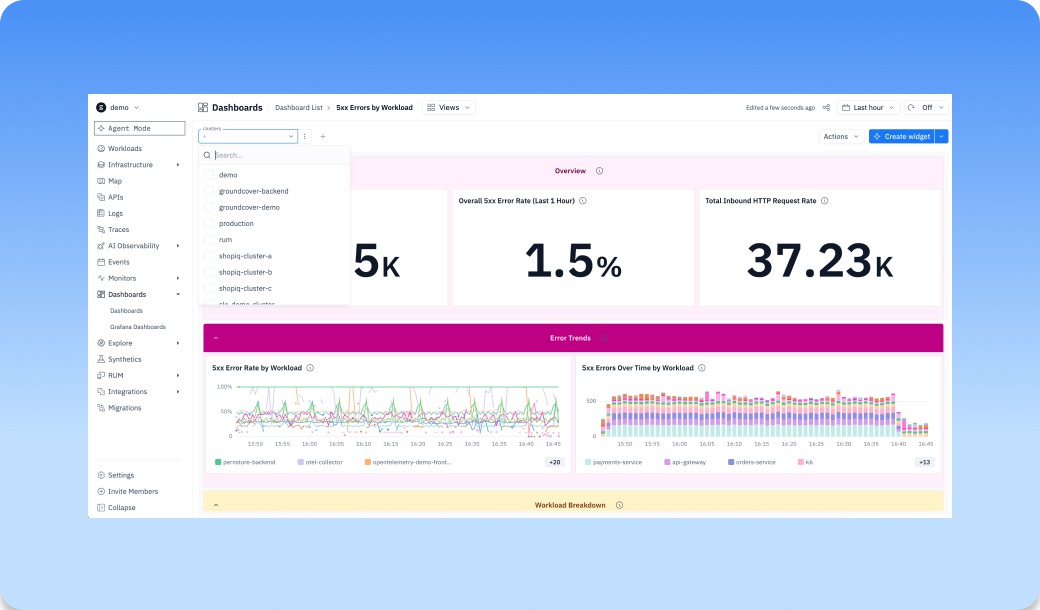Viewport: 1040px width, 610px height.
Task: Toggle orders-service legend color swatch
Action: coord(731,462)
